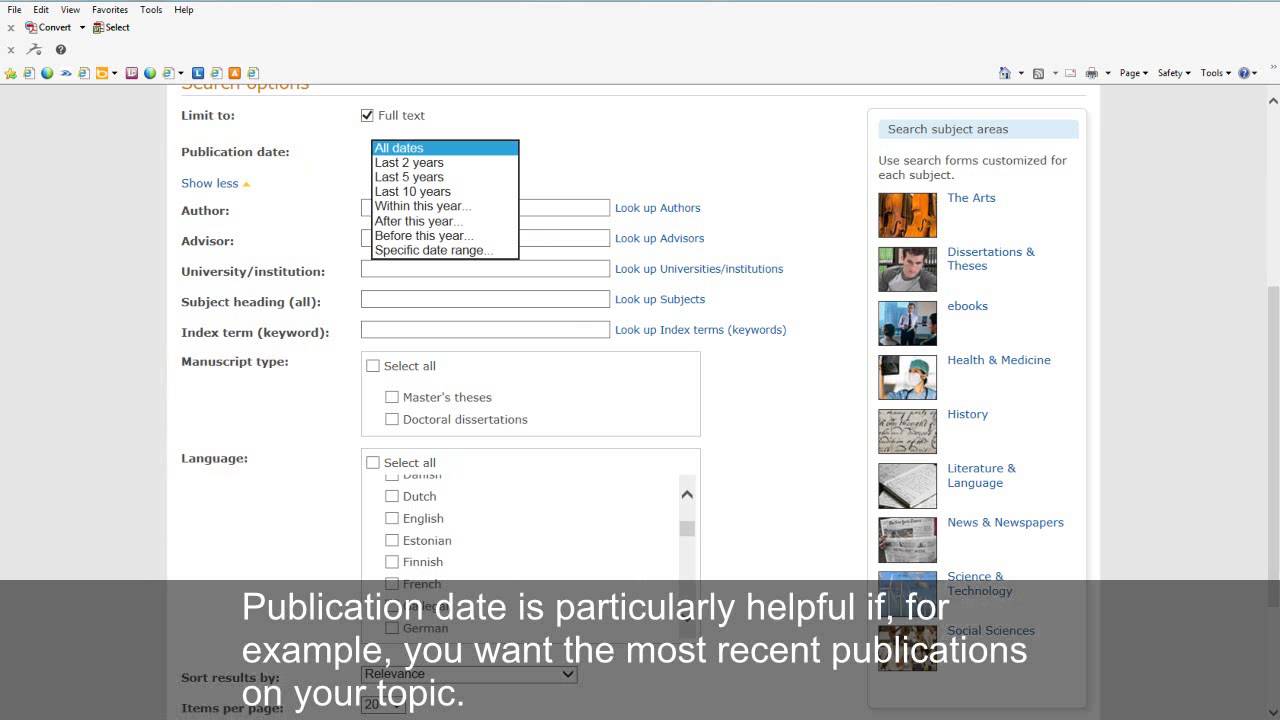Choose Before this year... date option
This screenshot has height=720, width=1280.
[x=445, y=236]
